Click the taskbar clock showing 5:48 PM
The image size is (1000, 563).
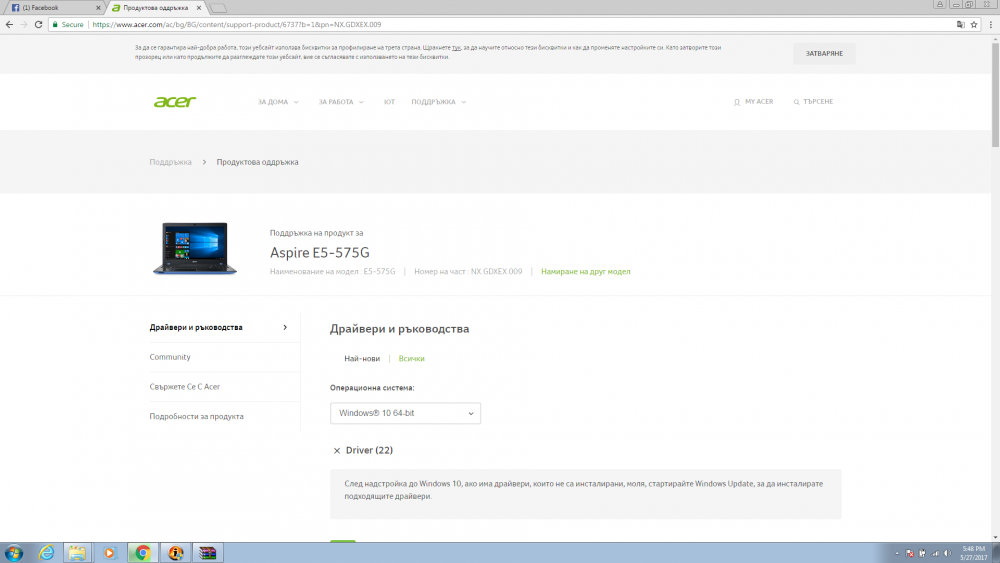973,553
